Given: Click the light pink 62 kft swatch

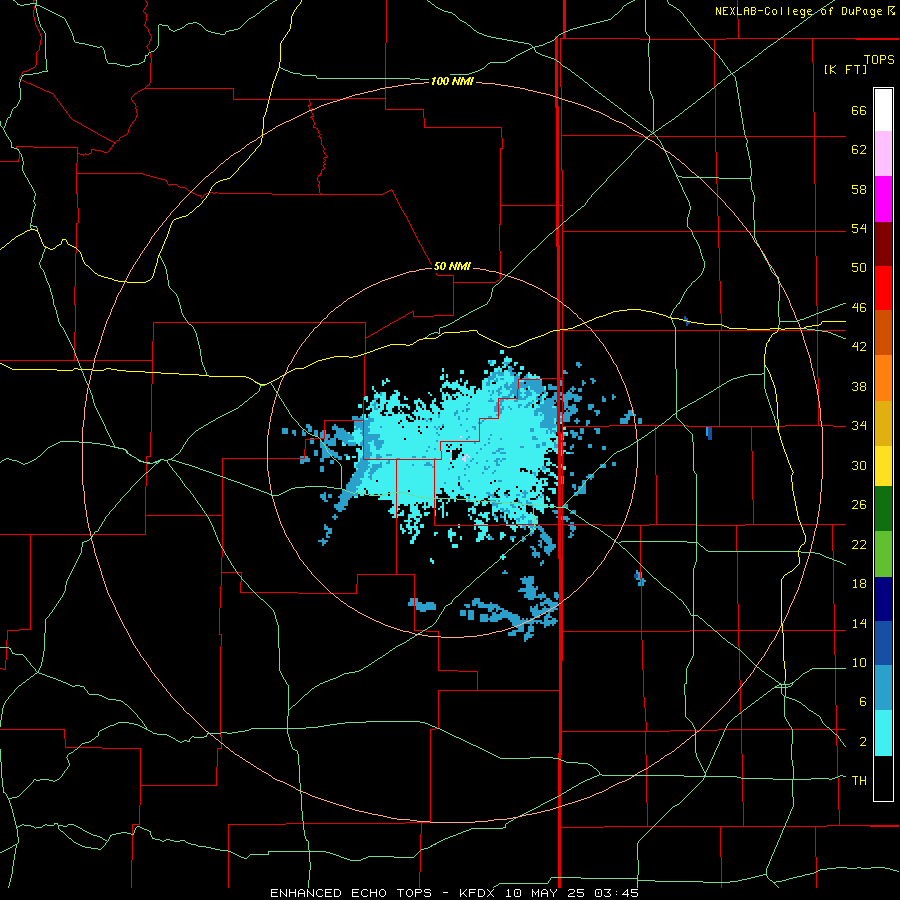Looking at the screenshot, I should click(883, 154).
